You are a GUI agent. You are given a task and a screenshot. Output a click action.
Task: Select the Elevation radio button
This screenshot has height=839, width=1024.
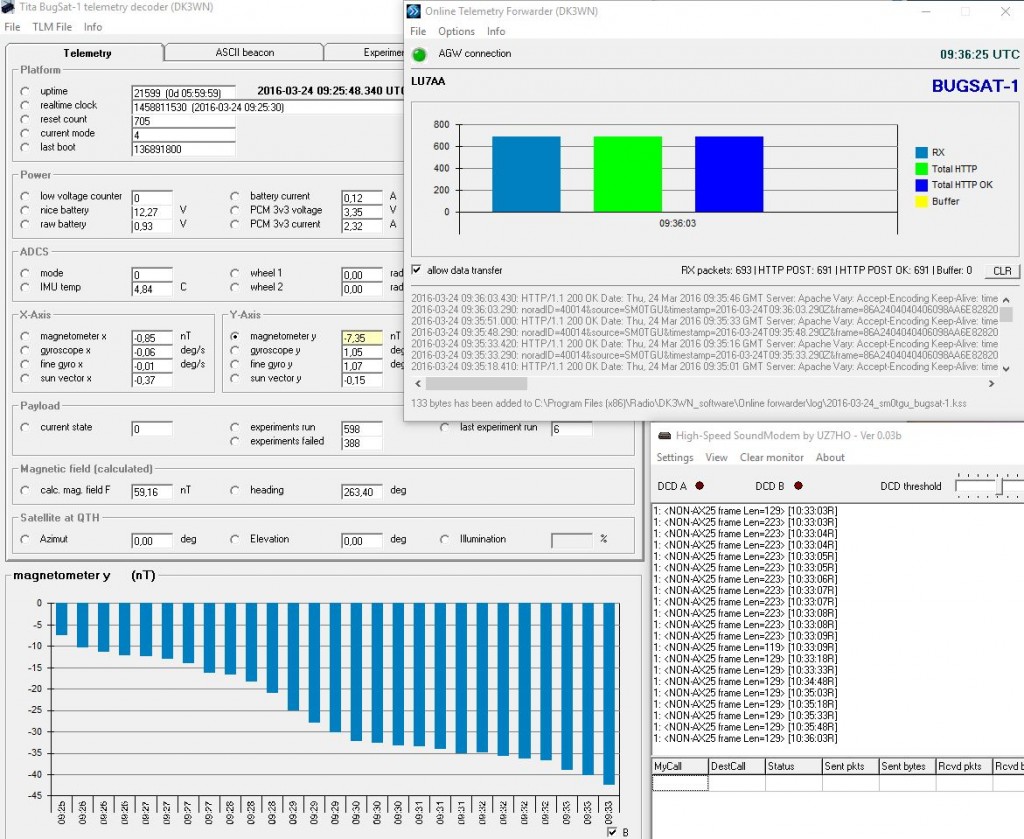[x=234, y=539]
